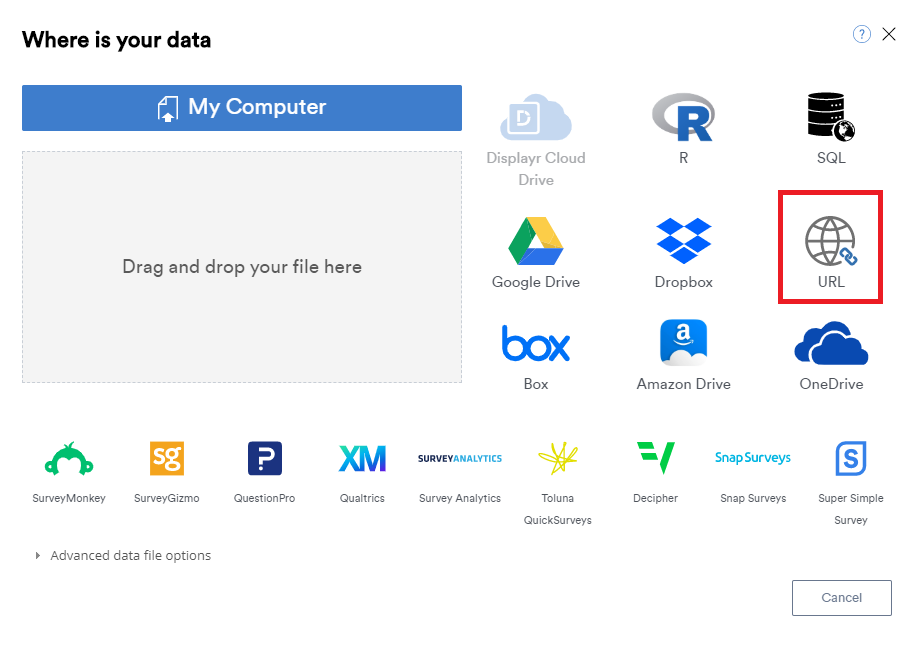Choose R as the data source
The height and width of the screenshot is (656, 922).
point(683,118)
